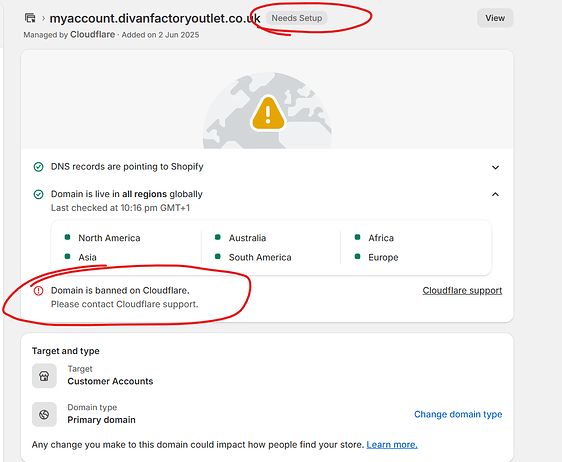Click green check icon beside Domain is live
The width and height of the screenshot is (562, 462).
pyautogui.click(x=38, y=194)
